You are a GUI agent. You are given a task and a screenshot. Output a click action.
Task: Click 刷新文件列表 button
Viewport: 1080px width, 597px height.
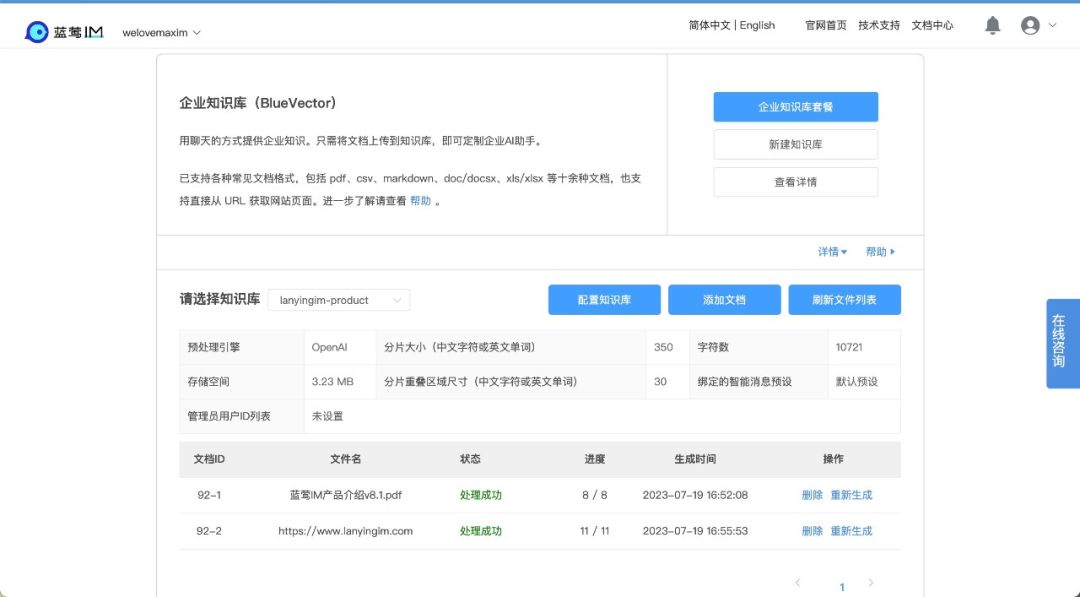point(844,300)
